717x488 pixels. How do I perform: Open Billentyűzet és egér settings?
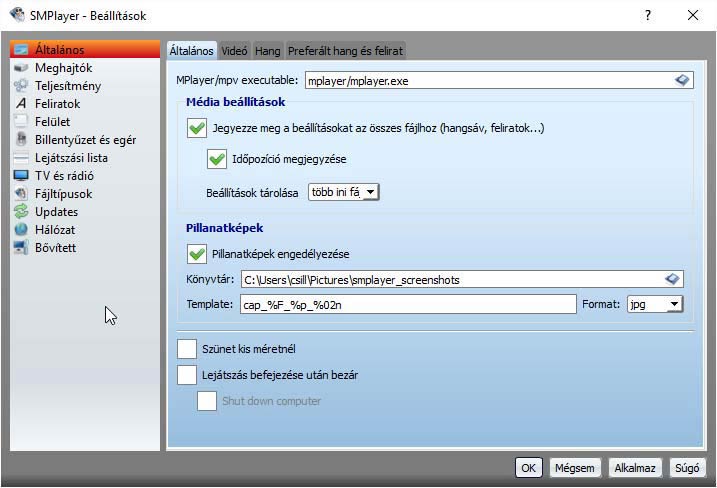point(85,139)
